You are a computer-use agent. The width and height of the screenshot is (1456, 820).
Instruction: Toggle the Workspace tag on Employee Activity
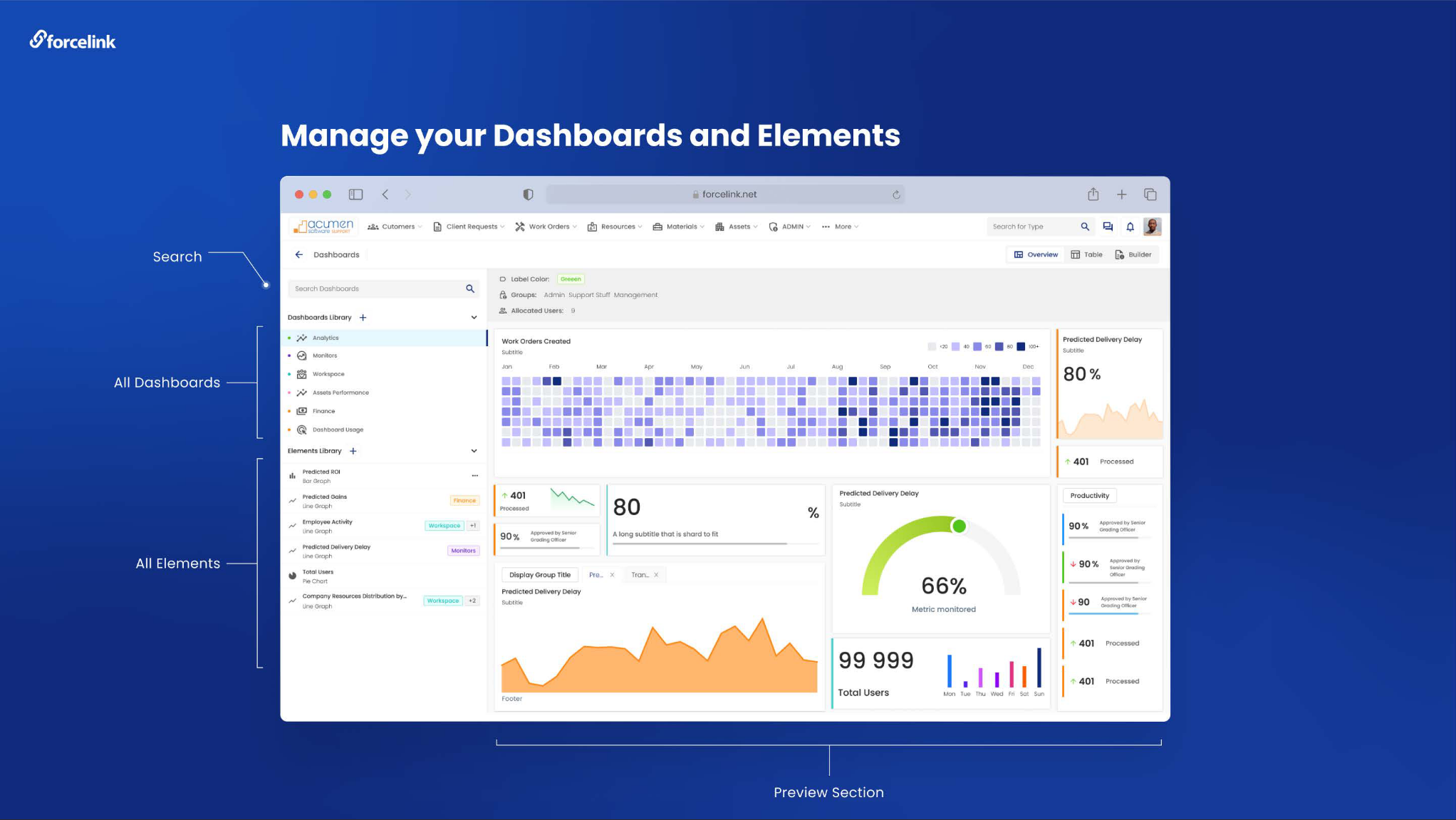click(x=443, y=526)
